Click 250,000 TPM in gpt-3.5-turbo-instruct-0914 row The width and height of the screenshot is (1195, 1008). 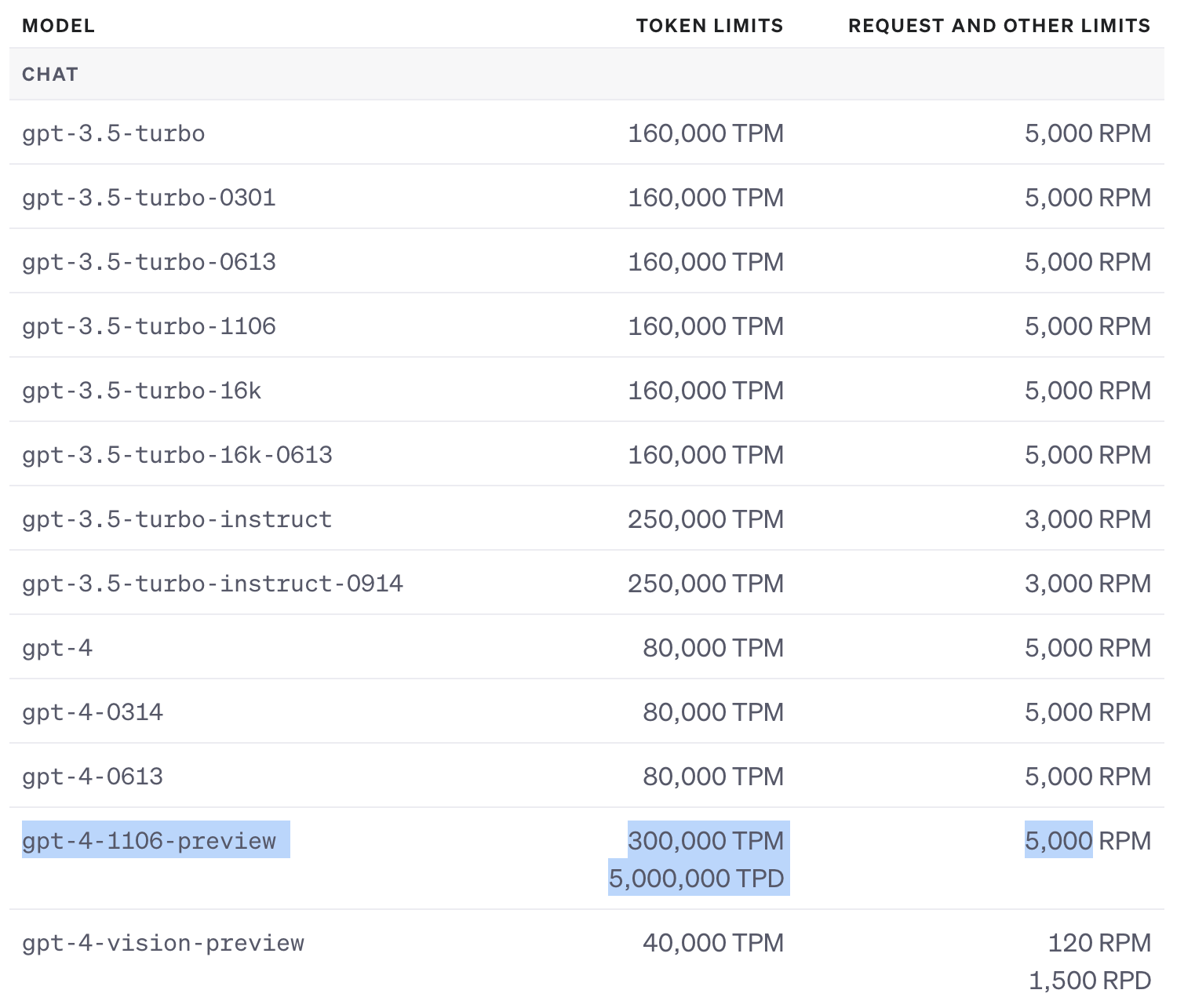click(x=706, y=584)
